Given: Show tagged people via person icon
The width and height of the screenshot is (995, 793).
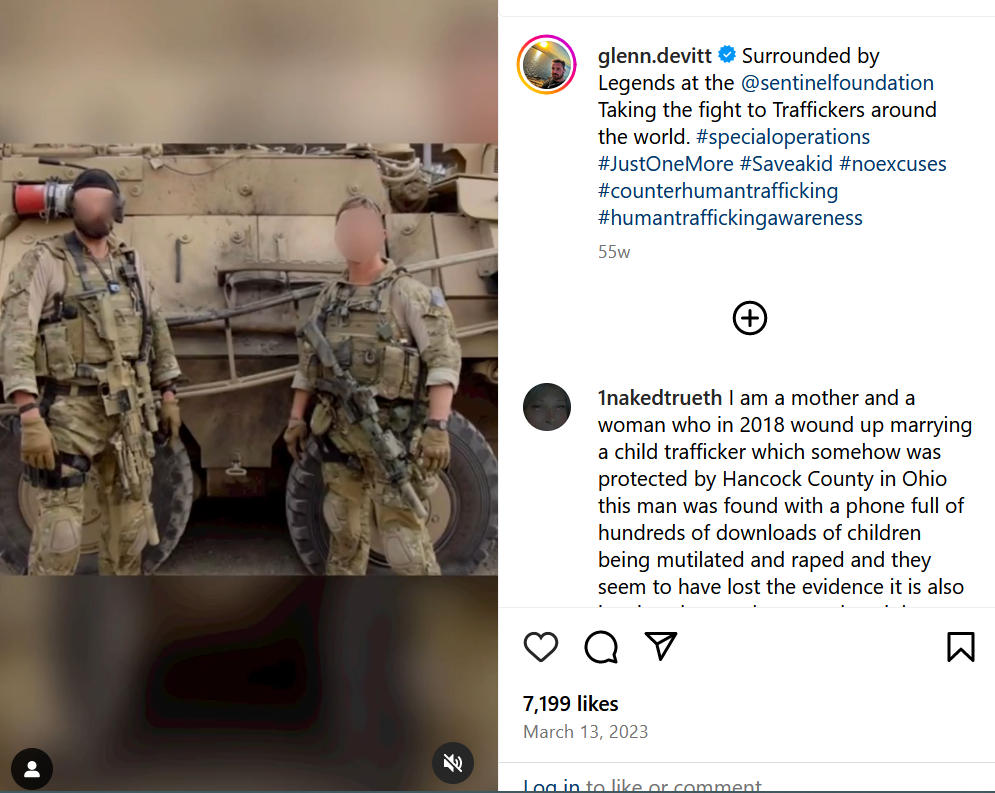Looking at the screenshot, I should [x=32, y=770].
